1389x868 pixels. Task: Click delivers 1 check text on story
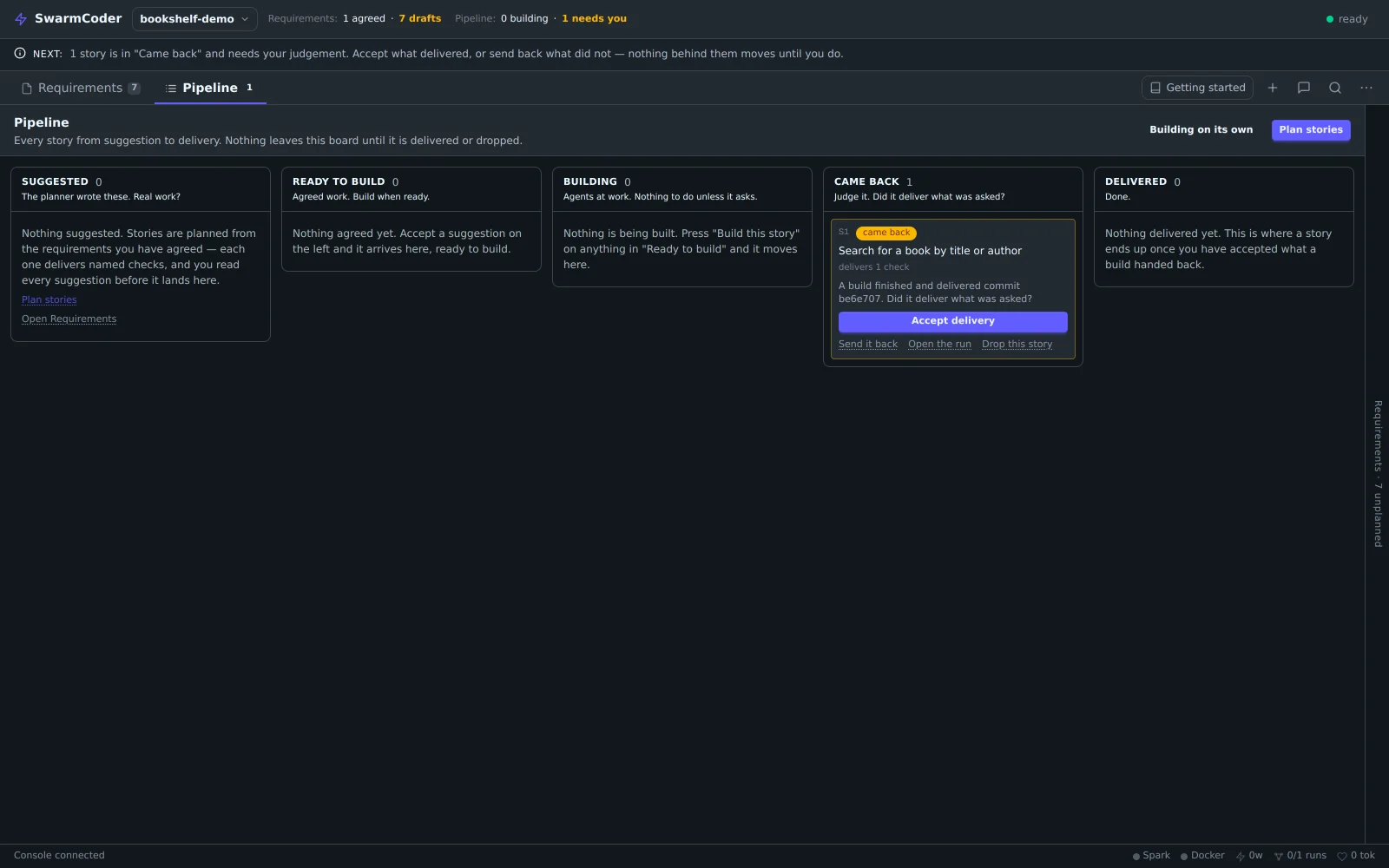(873, 267)
